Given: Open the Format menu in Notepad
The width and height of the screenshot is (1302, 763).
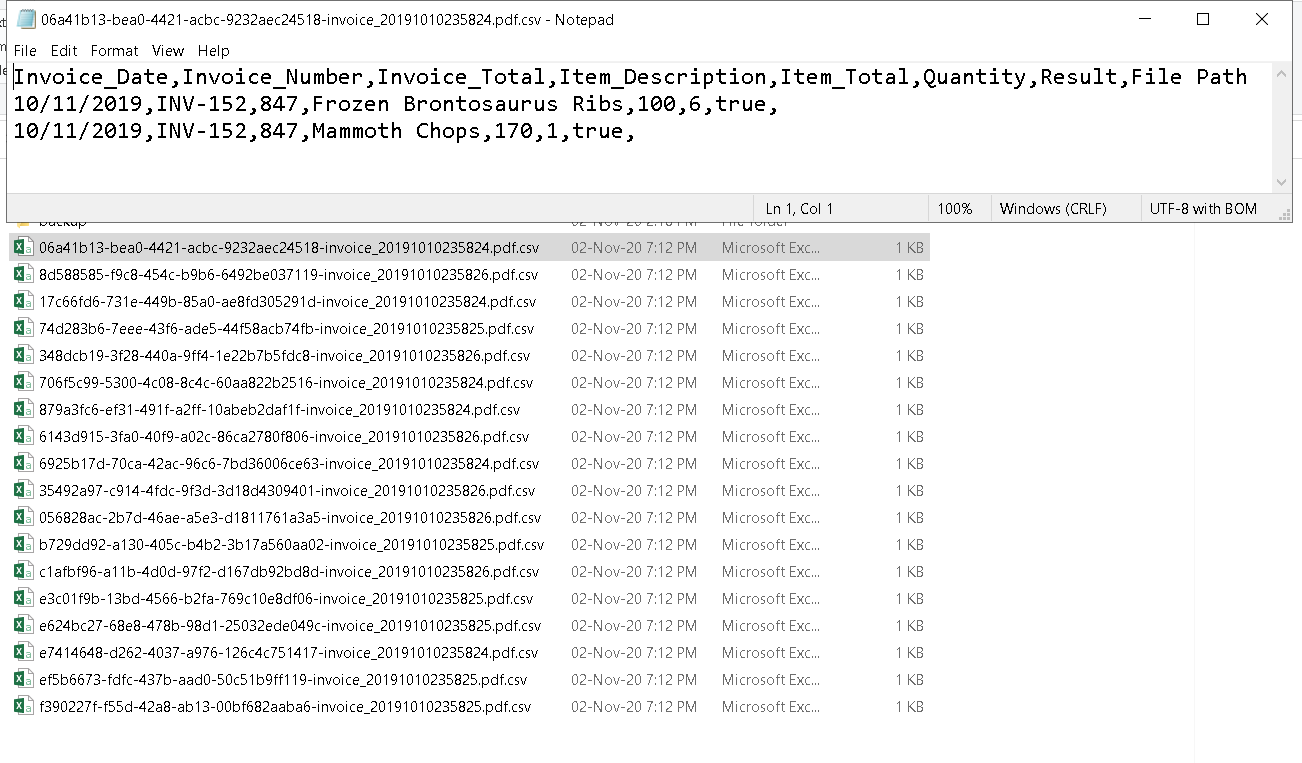Looking at the screenshot, I should pyautogui.click(x=114, y=51).
